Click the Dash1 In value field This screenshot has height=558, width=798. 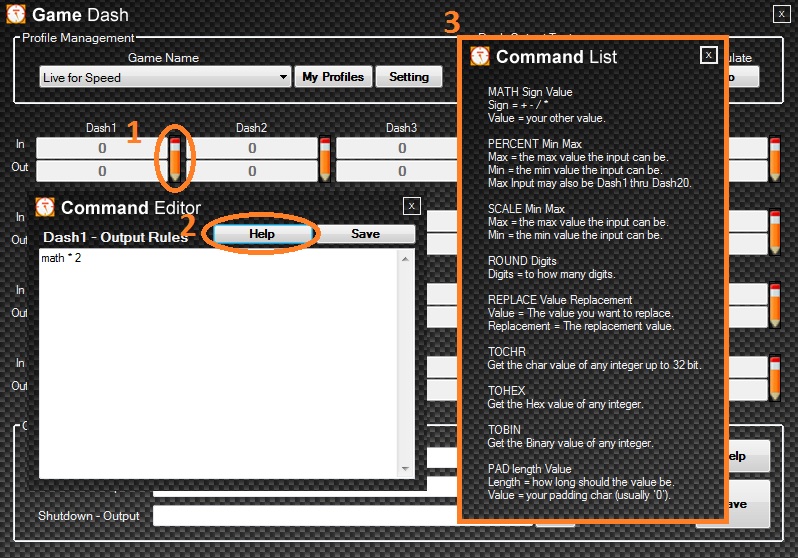[x=102, y=148]
